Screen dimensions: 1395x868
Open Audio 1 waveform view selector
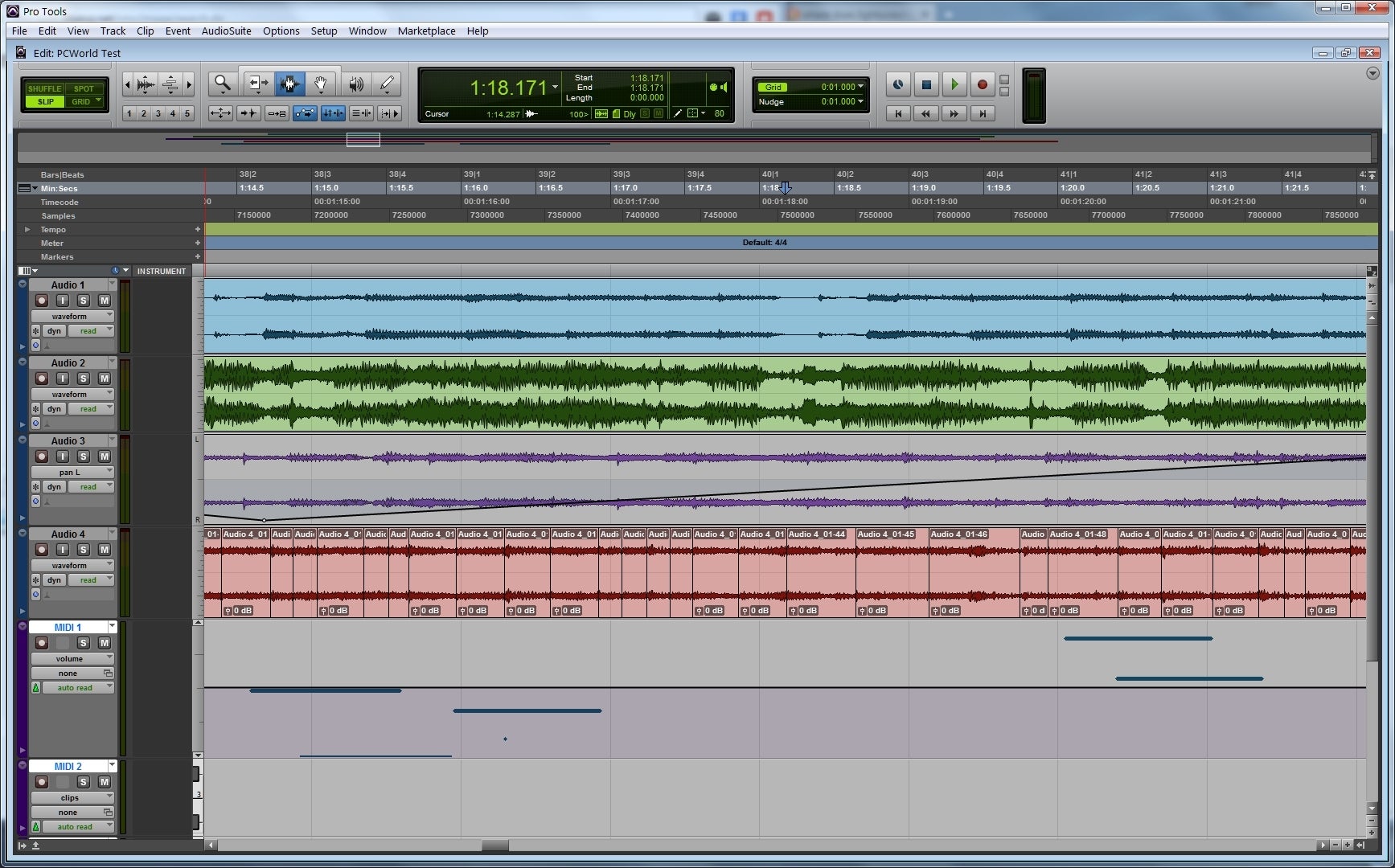[x=72, y=316]
